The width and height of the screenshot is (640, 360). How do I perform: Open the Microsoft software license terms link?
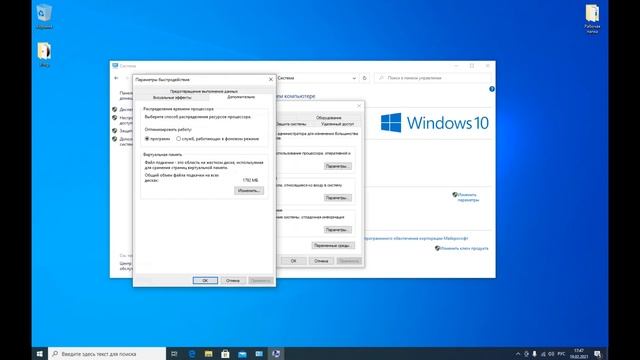(x=416, y=238)
